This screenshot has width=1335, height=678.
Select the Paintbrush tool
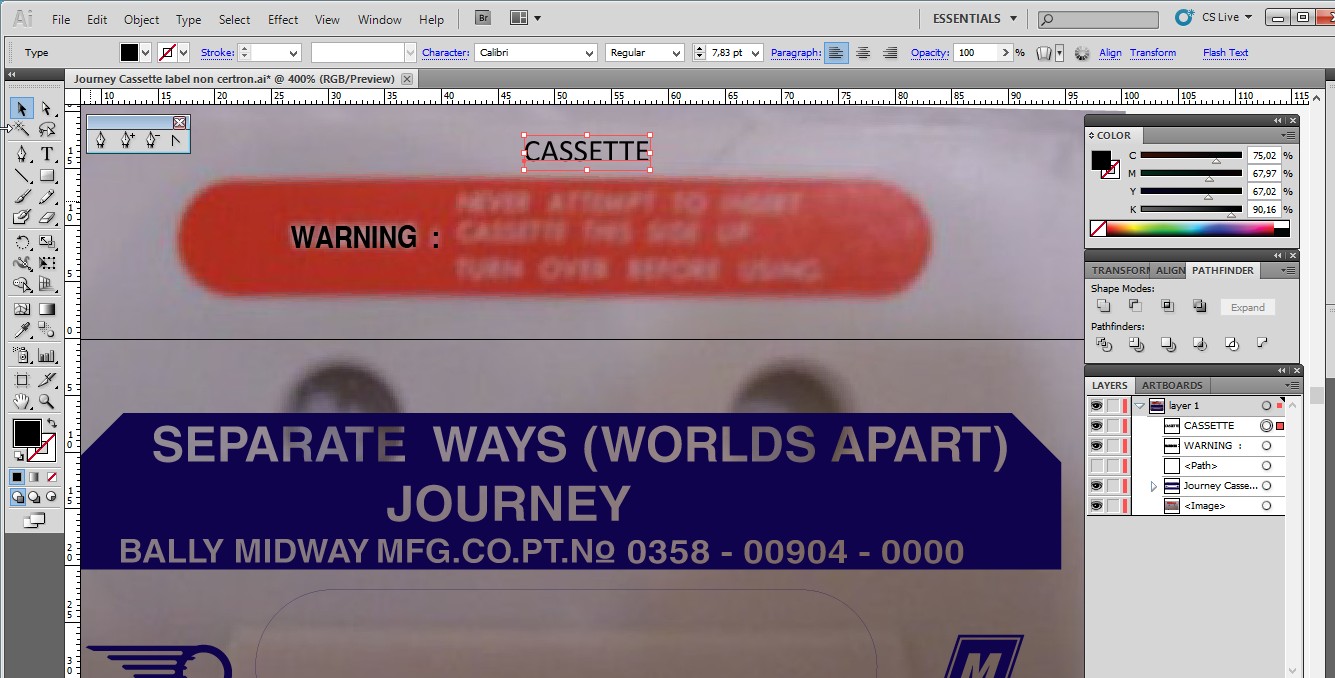click(x=22, y=197)
